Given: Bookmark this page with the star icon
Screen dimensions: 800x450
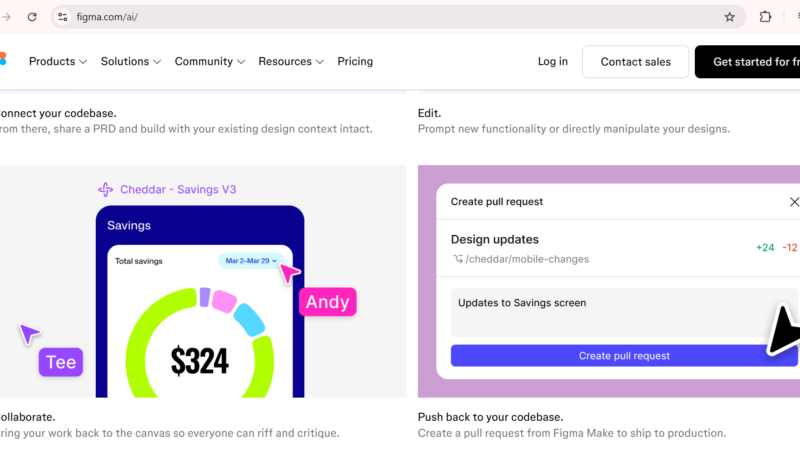Looking at the screenshot, I should pyautogui.click(x=730, y=17).
